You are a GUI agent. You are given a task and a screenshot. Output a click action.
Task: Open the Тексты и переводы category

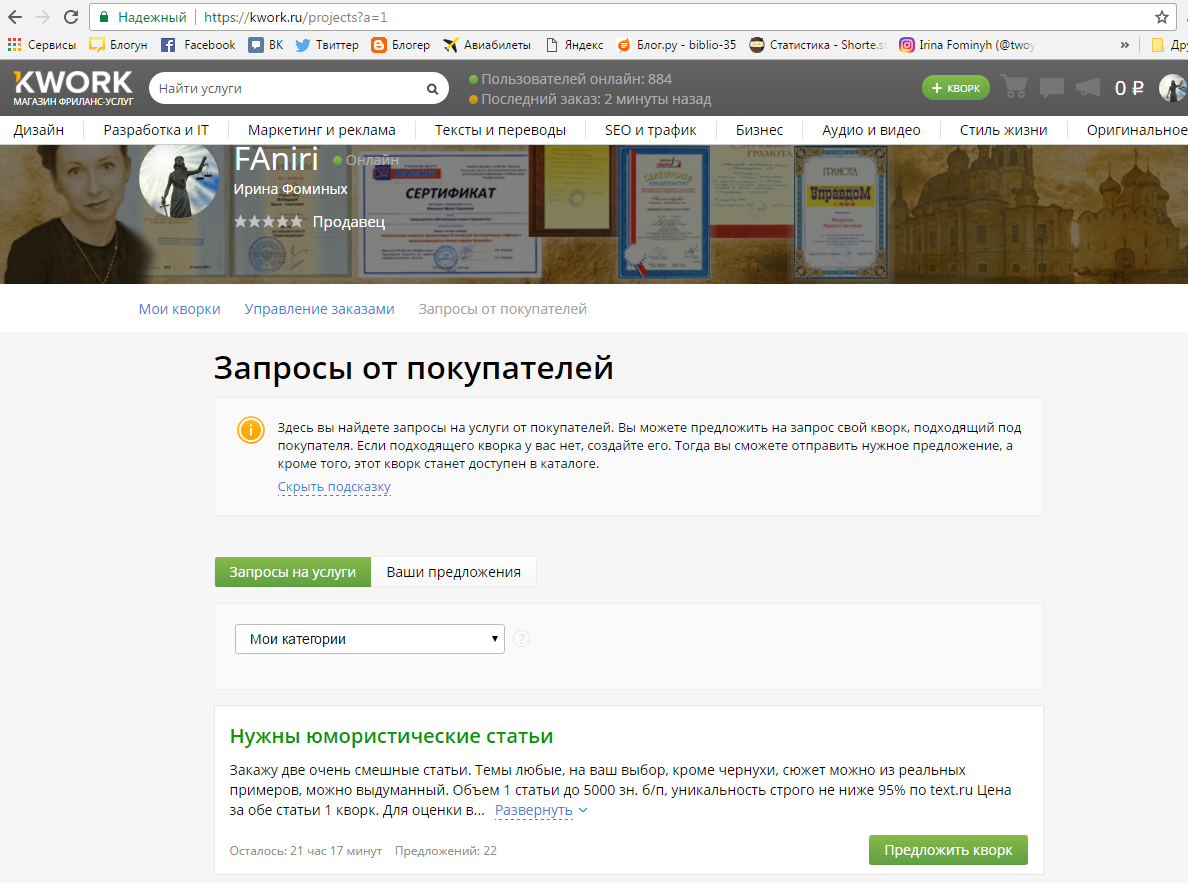500,130
